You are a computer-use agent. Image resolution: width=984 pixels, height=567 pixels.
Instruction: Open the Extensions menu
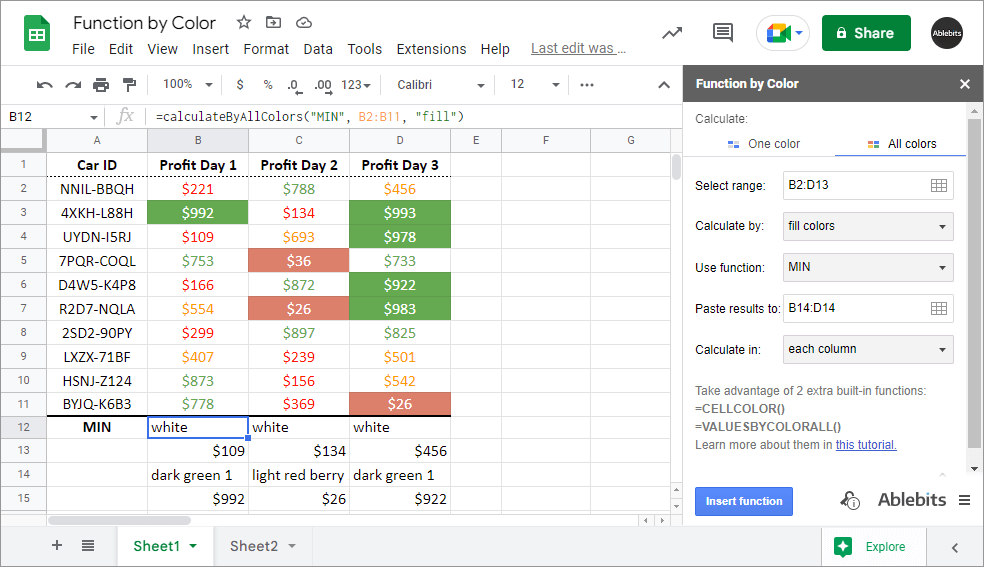click(x=431, y=49)
